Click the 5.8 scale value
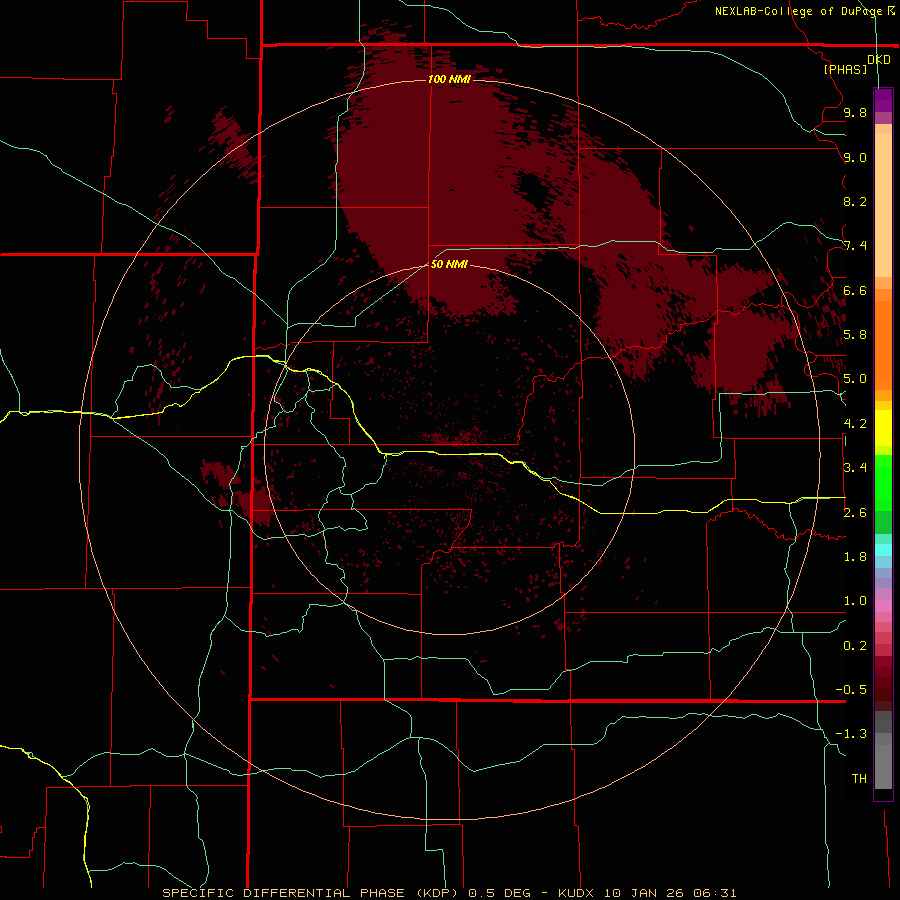900x900 pixels. (855, 335)
